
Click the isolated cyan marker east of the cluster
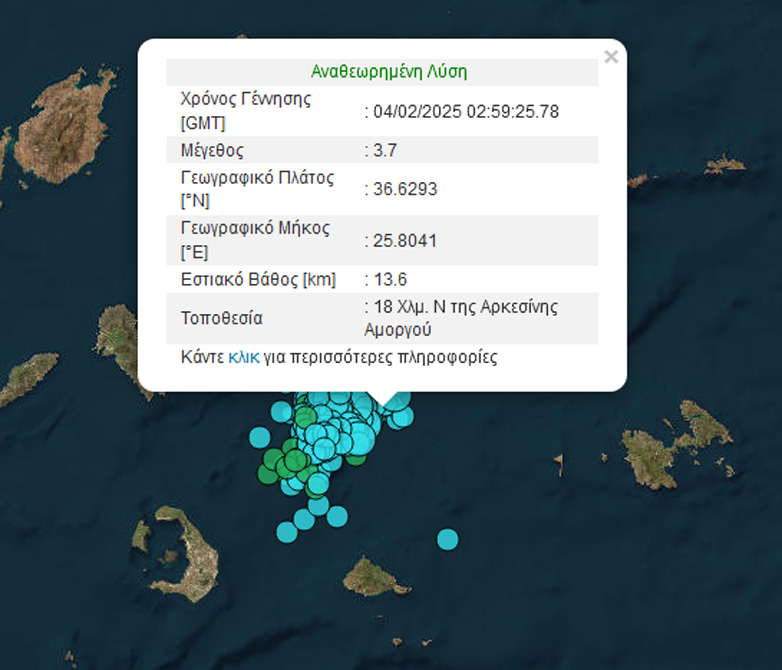[447, 540]
